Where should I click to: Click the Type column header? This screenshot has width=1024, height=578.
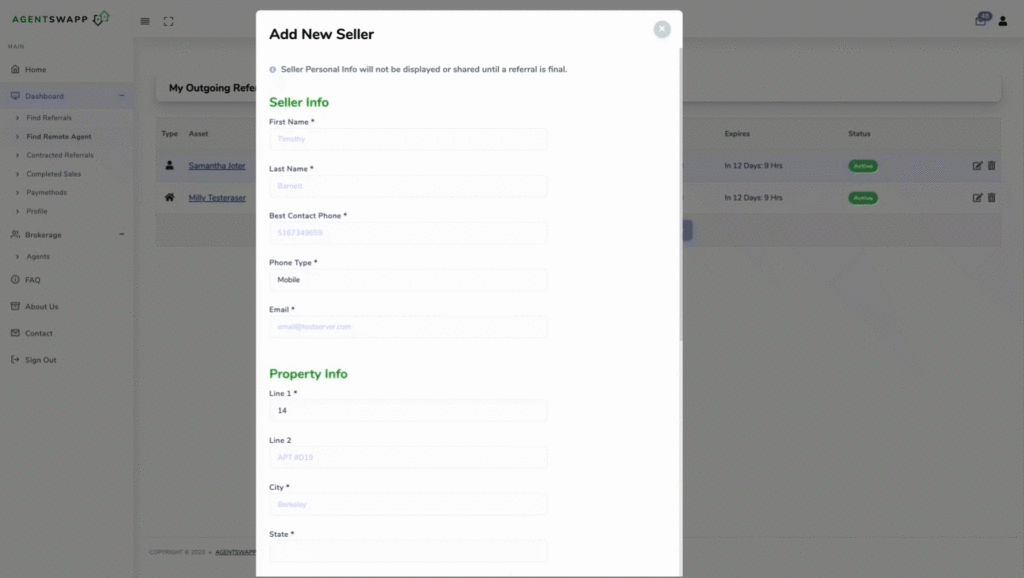click(170, 134)
